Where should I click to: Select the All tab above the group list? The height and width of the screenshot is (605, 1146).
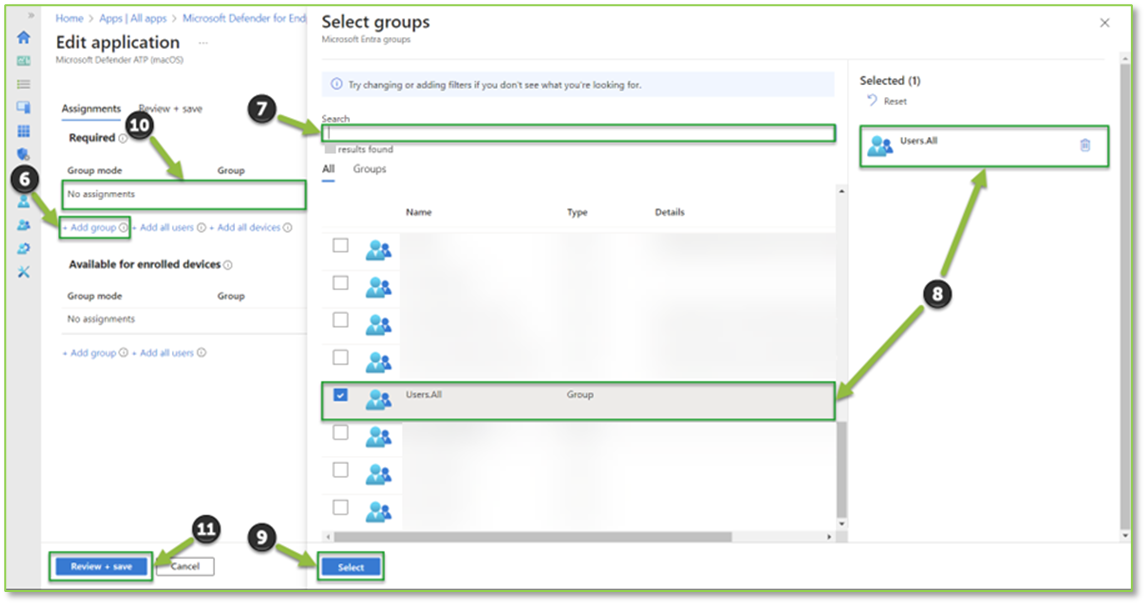pos(326,169)
